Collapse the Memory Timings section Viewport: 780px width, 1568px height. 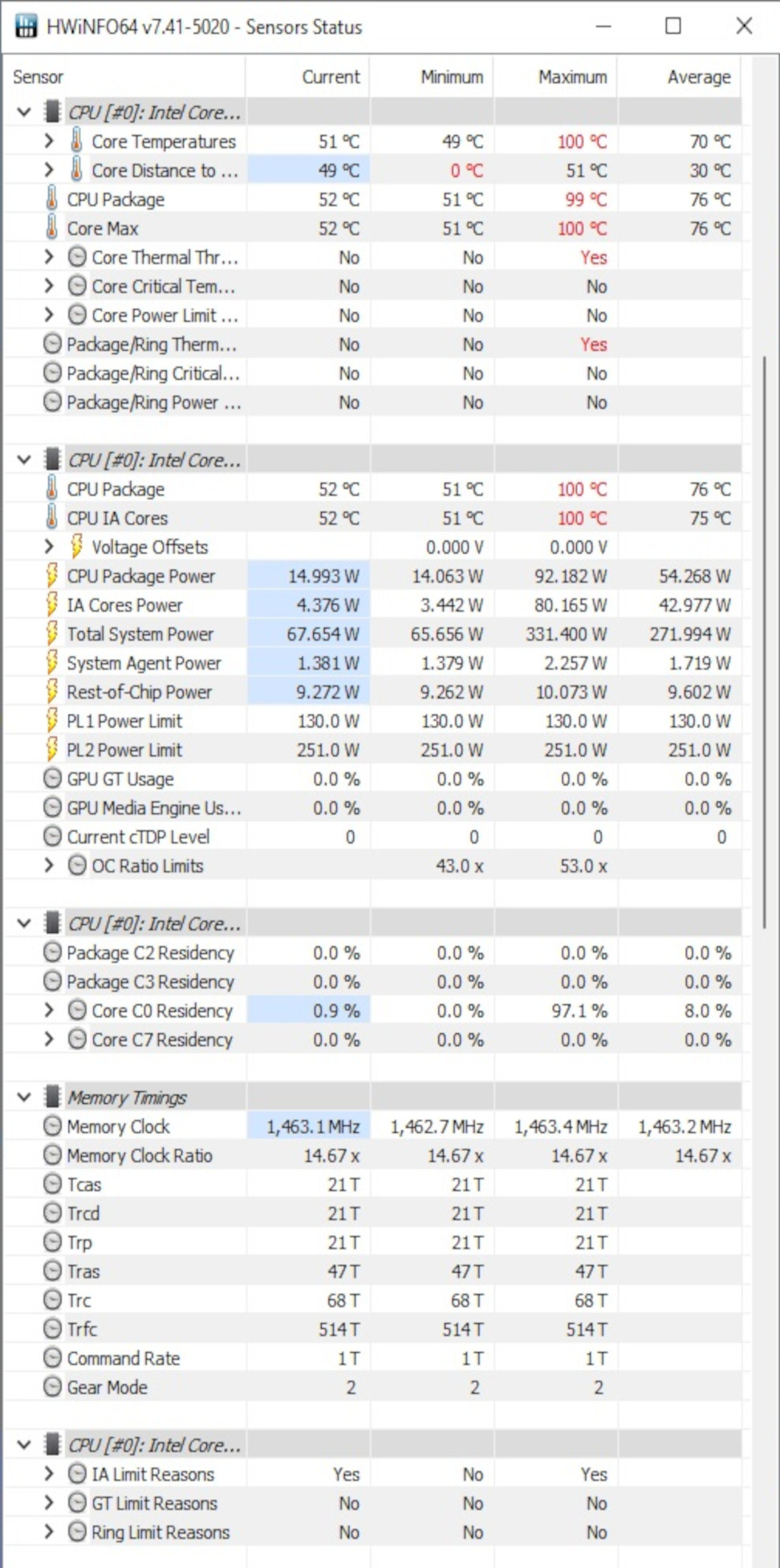[24, 1097]
